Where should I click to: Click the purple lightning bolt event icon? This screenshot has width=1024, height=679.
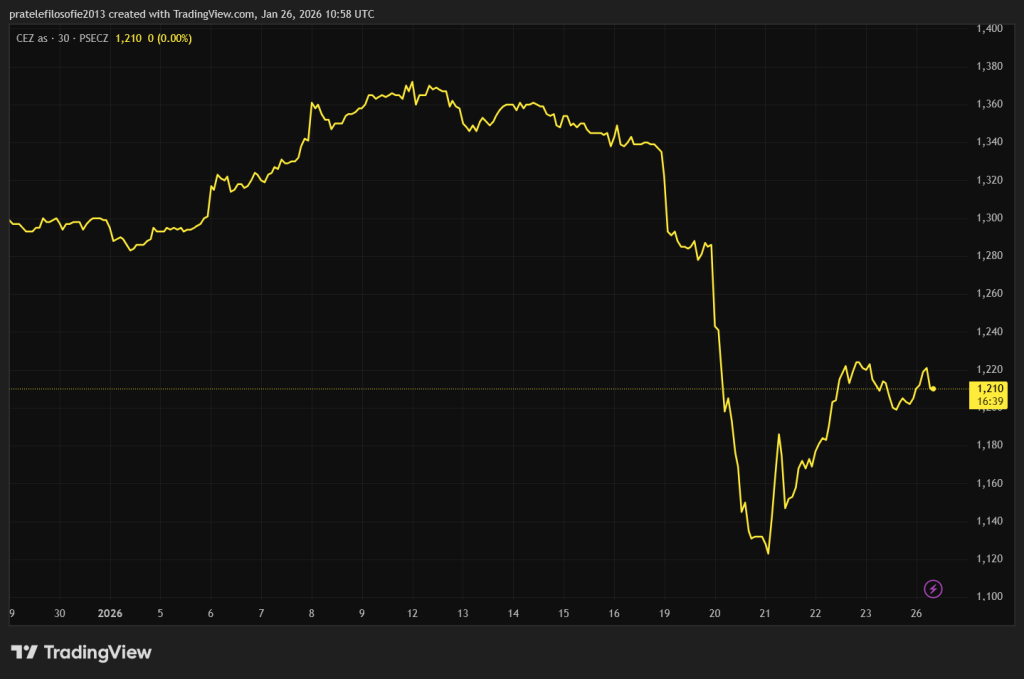point(933,589)
